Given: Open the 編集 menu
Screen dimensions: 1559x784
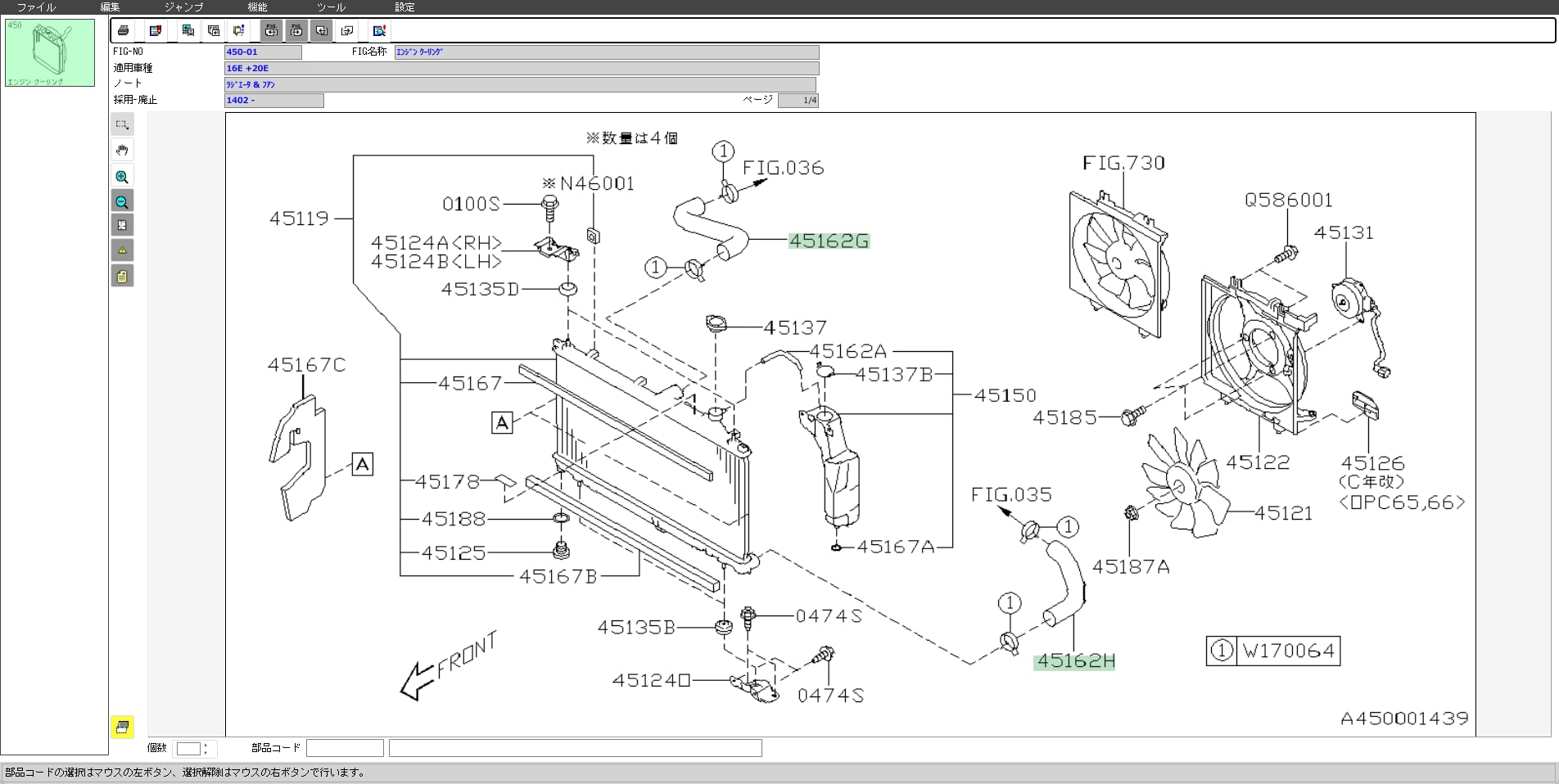Looking at the screenshot, I should point(110,7).
